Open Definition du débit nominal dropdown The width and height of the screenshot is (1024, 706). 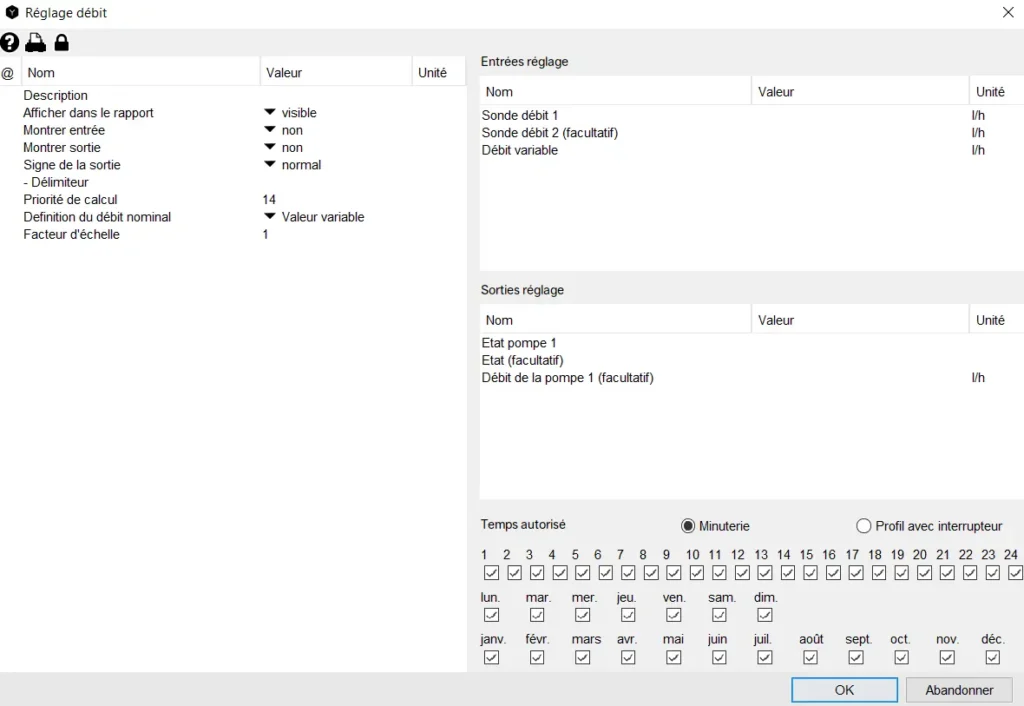pos(269,217)
